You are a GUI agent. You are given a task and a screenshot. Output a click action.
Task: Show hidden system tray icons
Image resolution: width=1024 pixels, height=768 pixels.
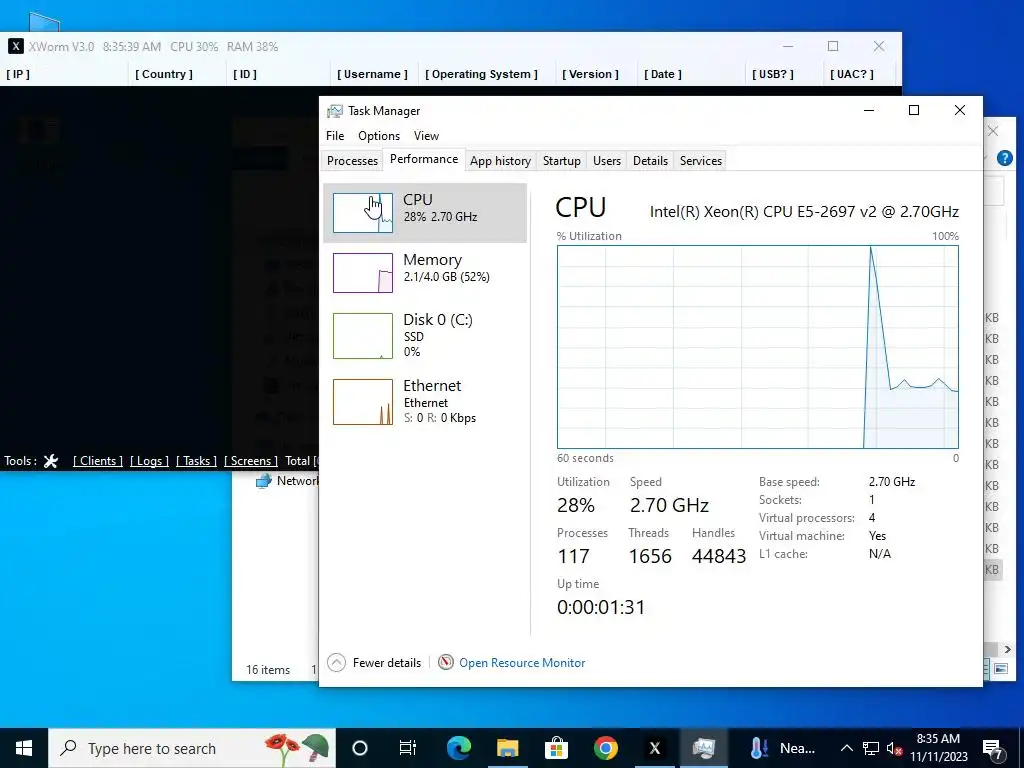[846, 748]
